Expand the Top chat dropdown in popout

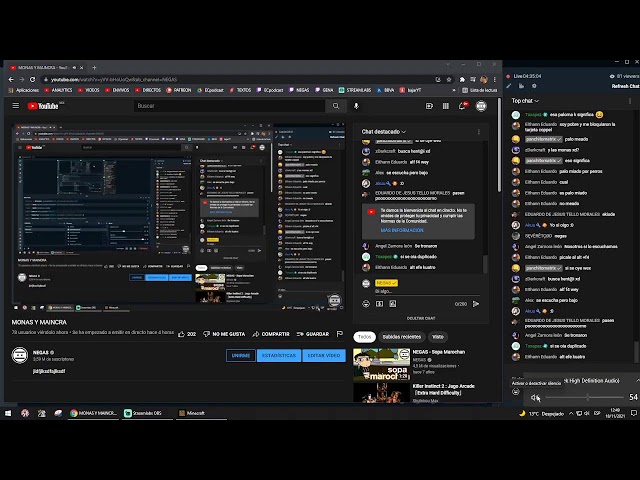tap(525, 101)
